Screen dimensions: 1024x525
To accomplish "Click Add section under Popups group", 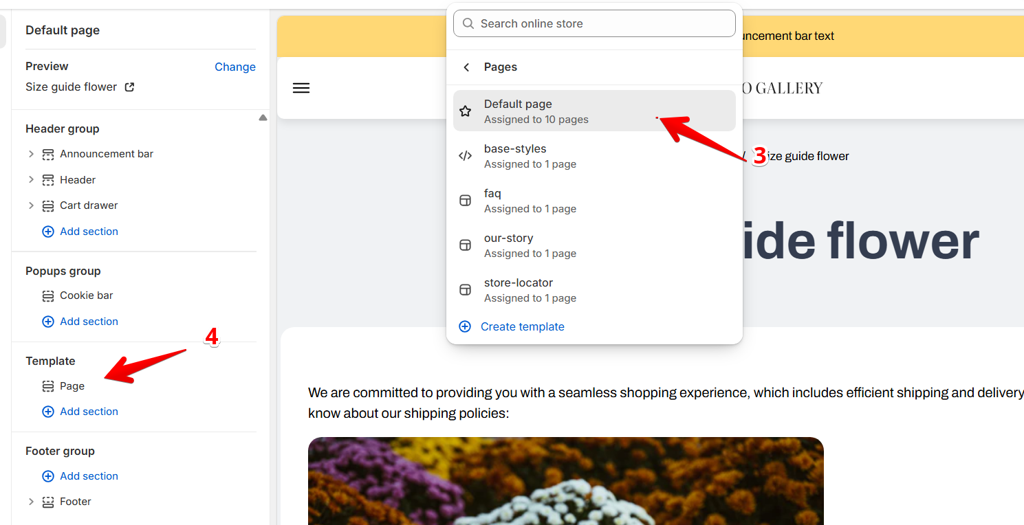I will [89, 321].
